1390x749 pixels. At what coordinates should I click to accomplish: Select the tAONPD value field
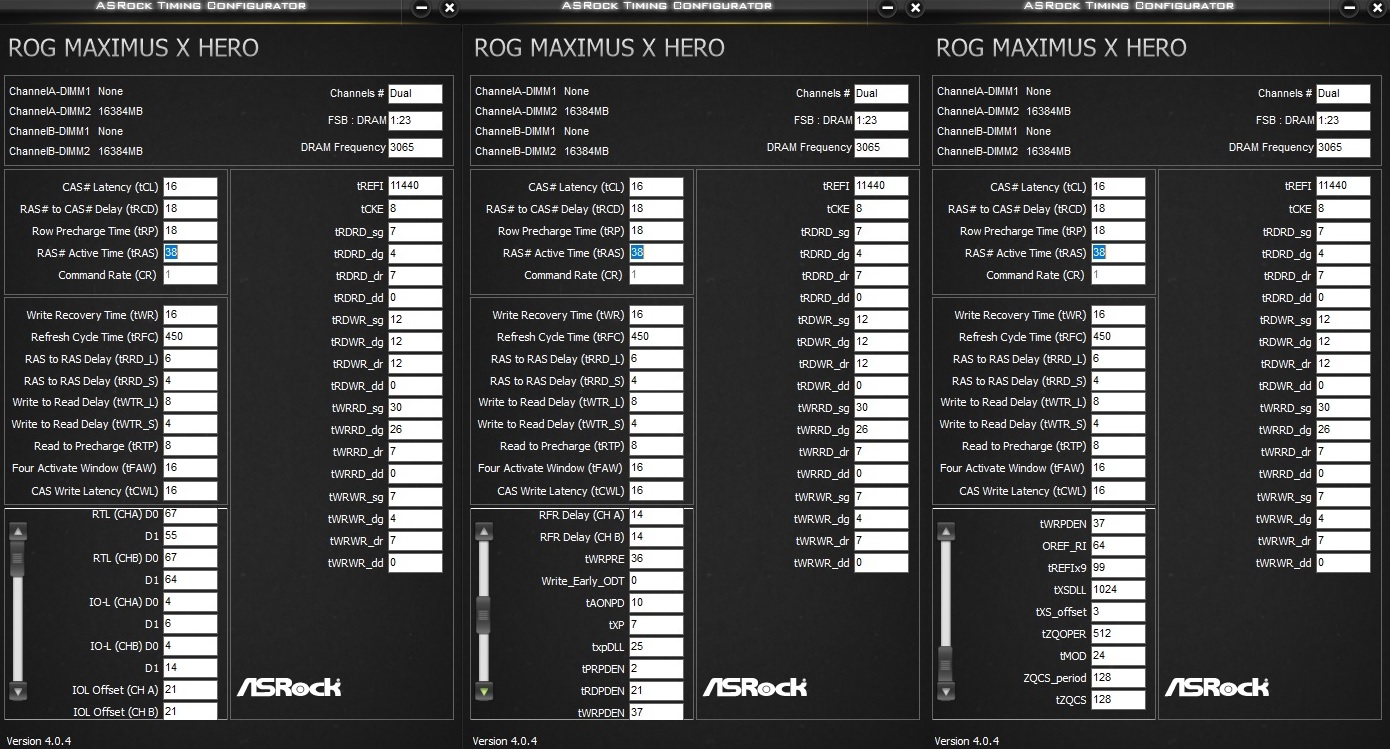click(656, 602)
